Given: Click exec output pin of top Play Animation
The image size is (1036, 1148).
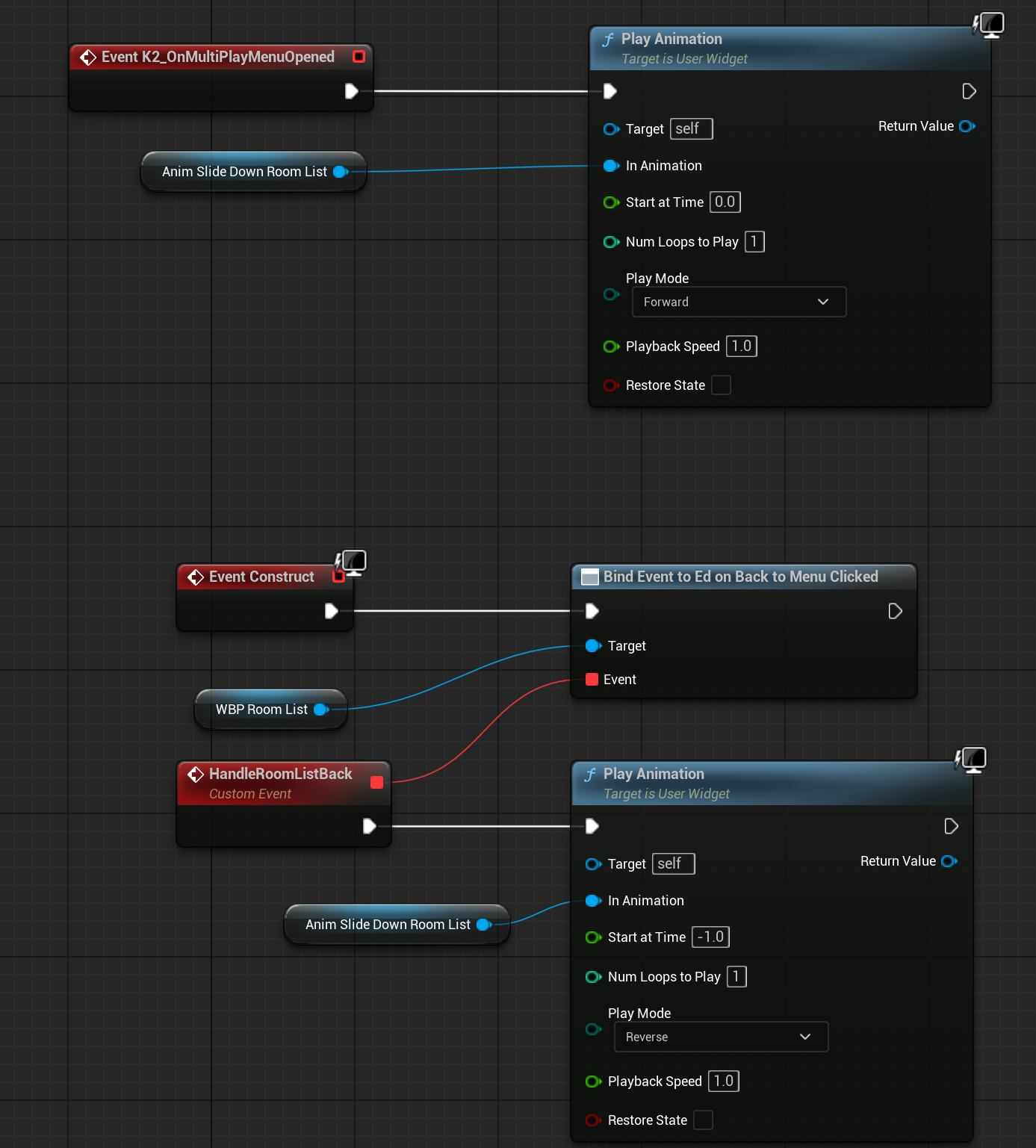Looking at the screenshot, I should 969,91.
